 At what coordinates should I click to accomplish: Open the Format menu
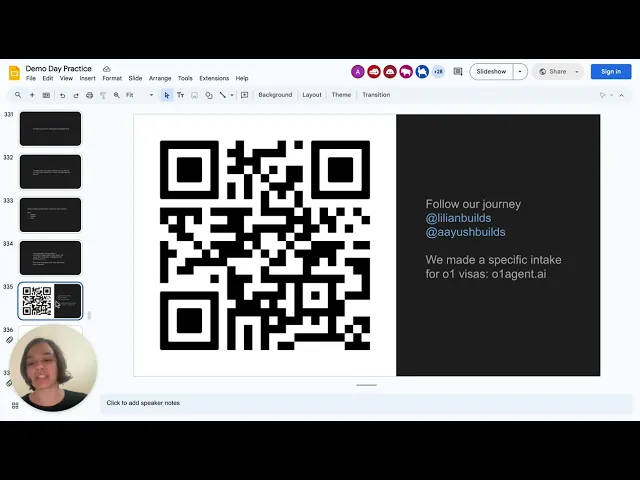coord(112,78)
